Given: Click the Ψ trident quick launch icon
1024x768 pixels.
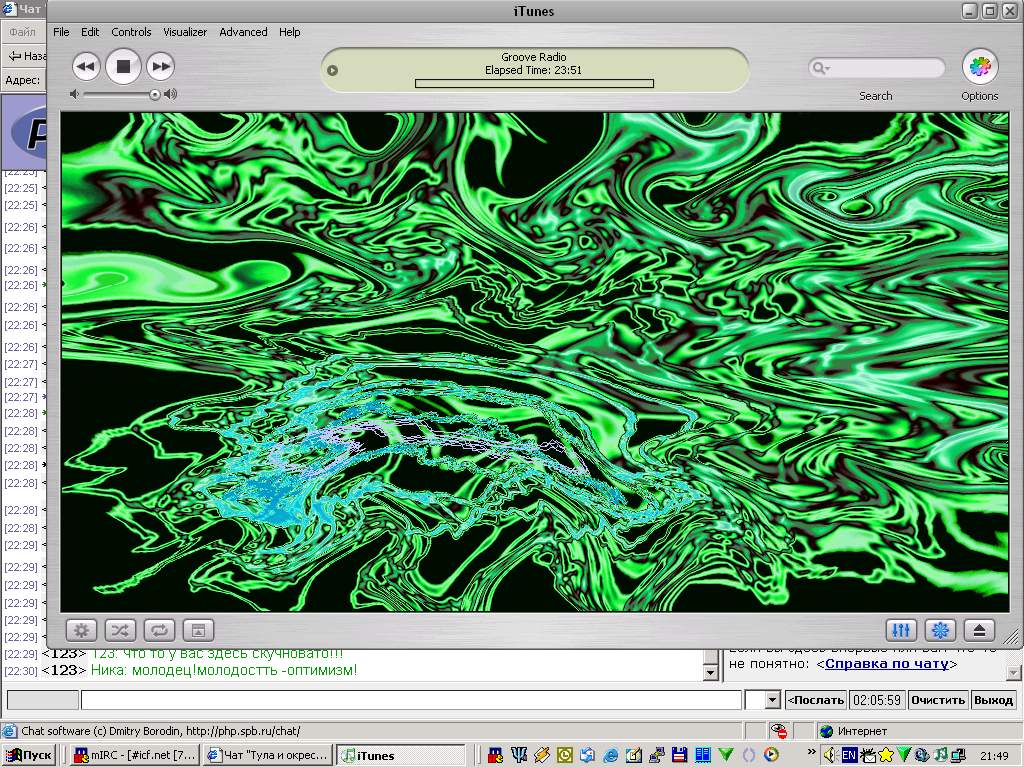Looking at the screenshot, I should pos(519,756).
